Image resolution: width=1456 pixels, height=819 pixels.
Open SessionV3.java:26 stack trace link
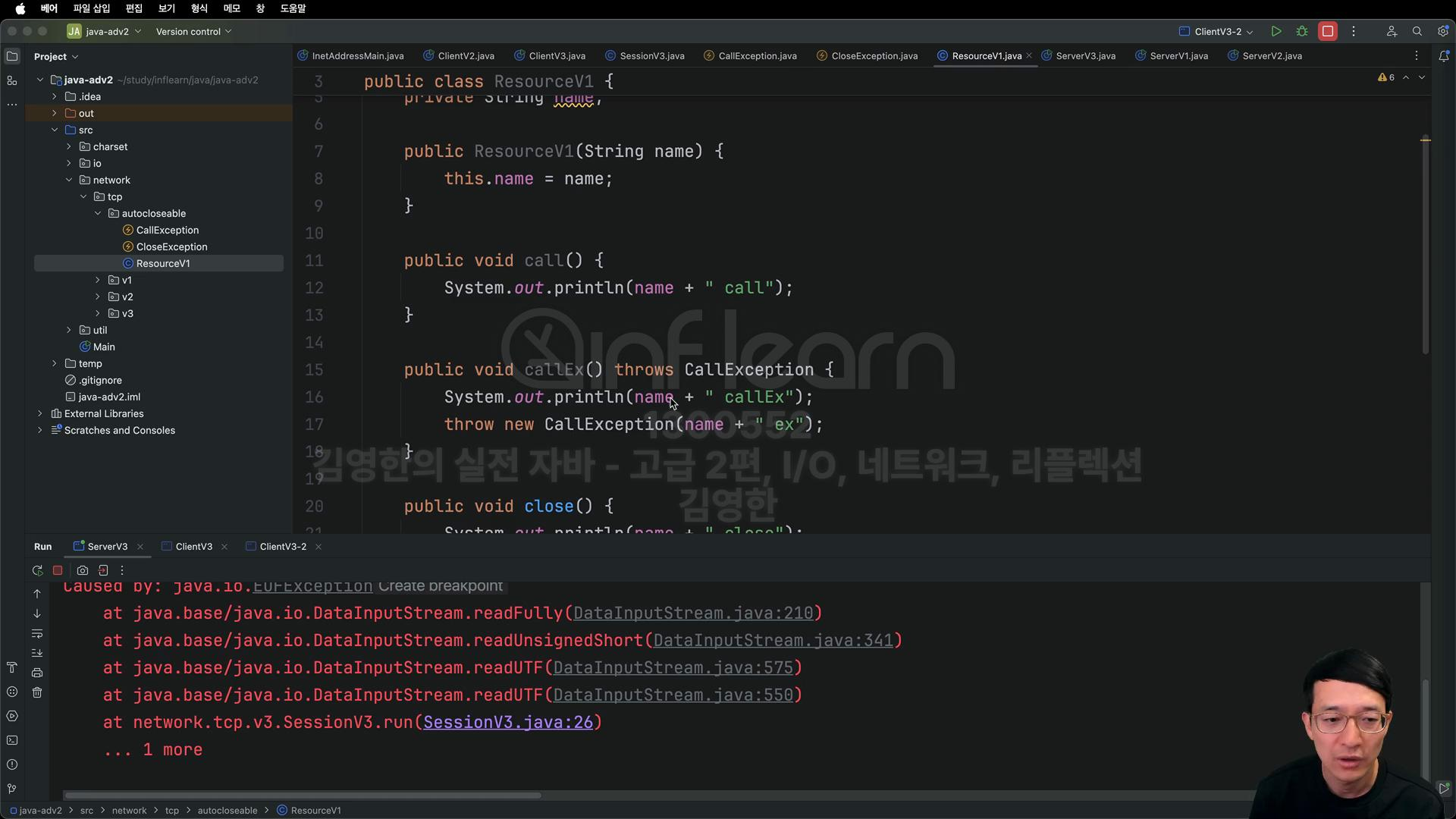pyautogui.click(x=508, y=723)
